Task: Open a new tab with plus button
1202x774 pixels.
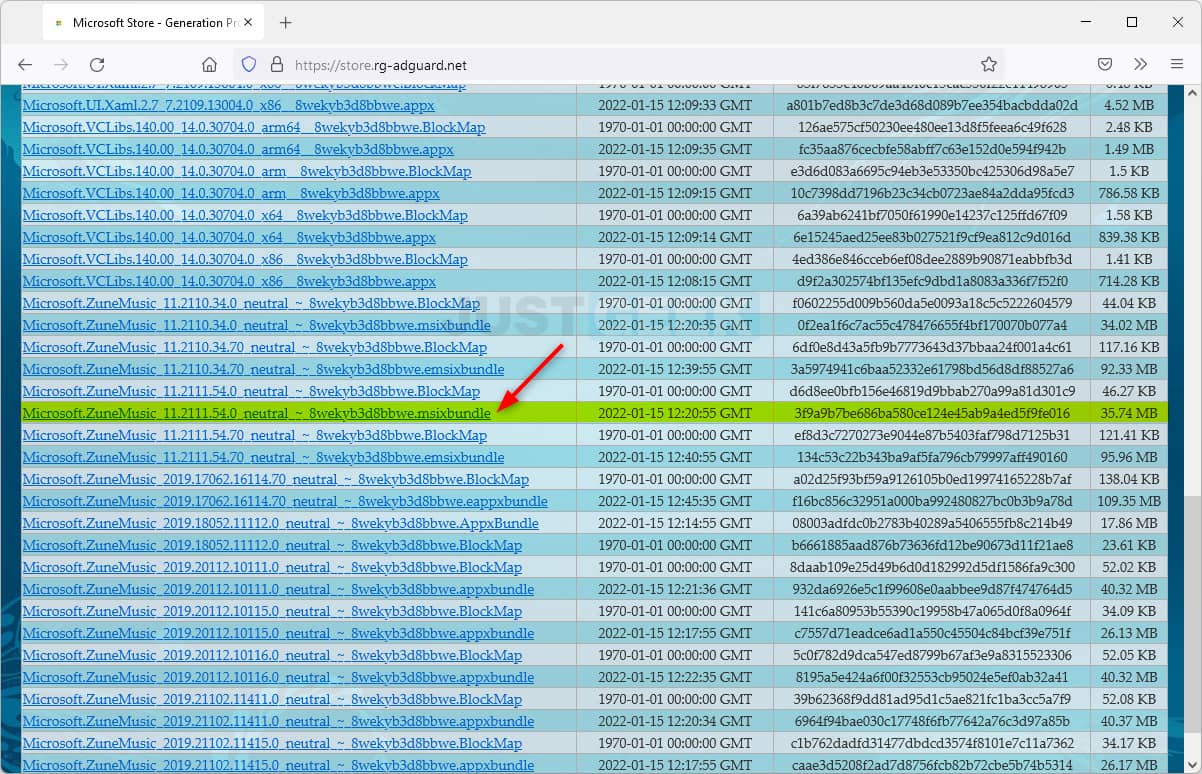Action: click(x=286, y=22)
